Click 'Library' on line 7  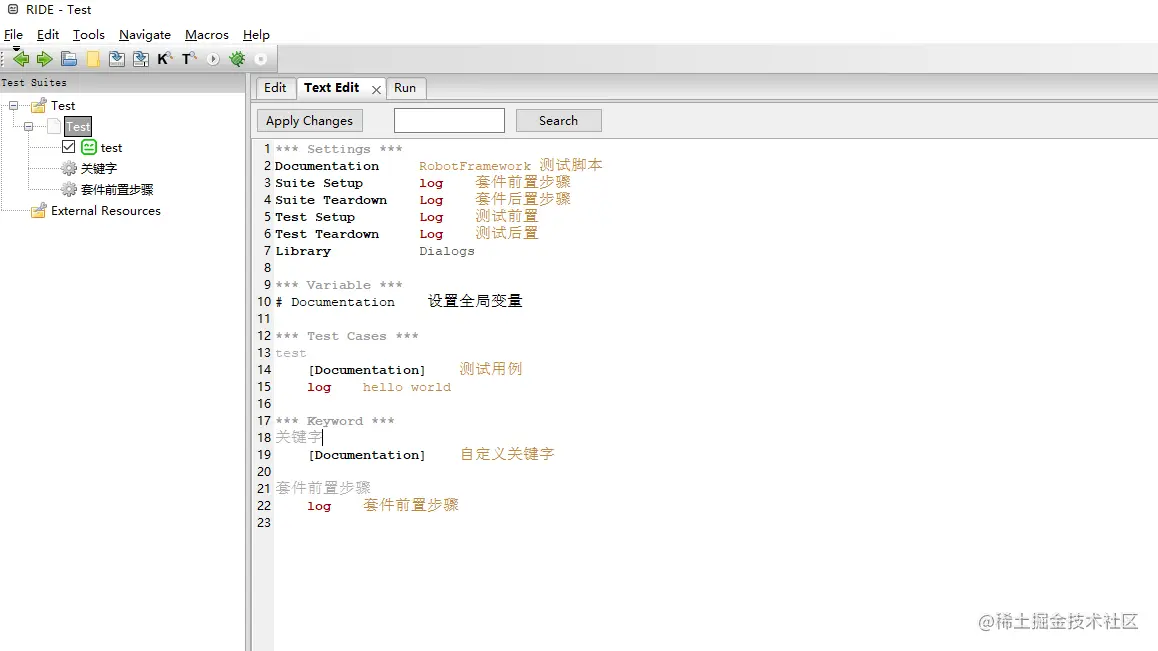click(303, 251)
